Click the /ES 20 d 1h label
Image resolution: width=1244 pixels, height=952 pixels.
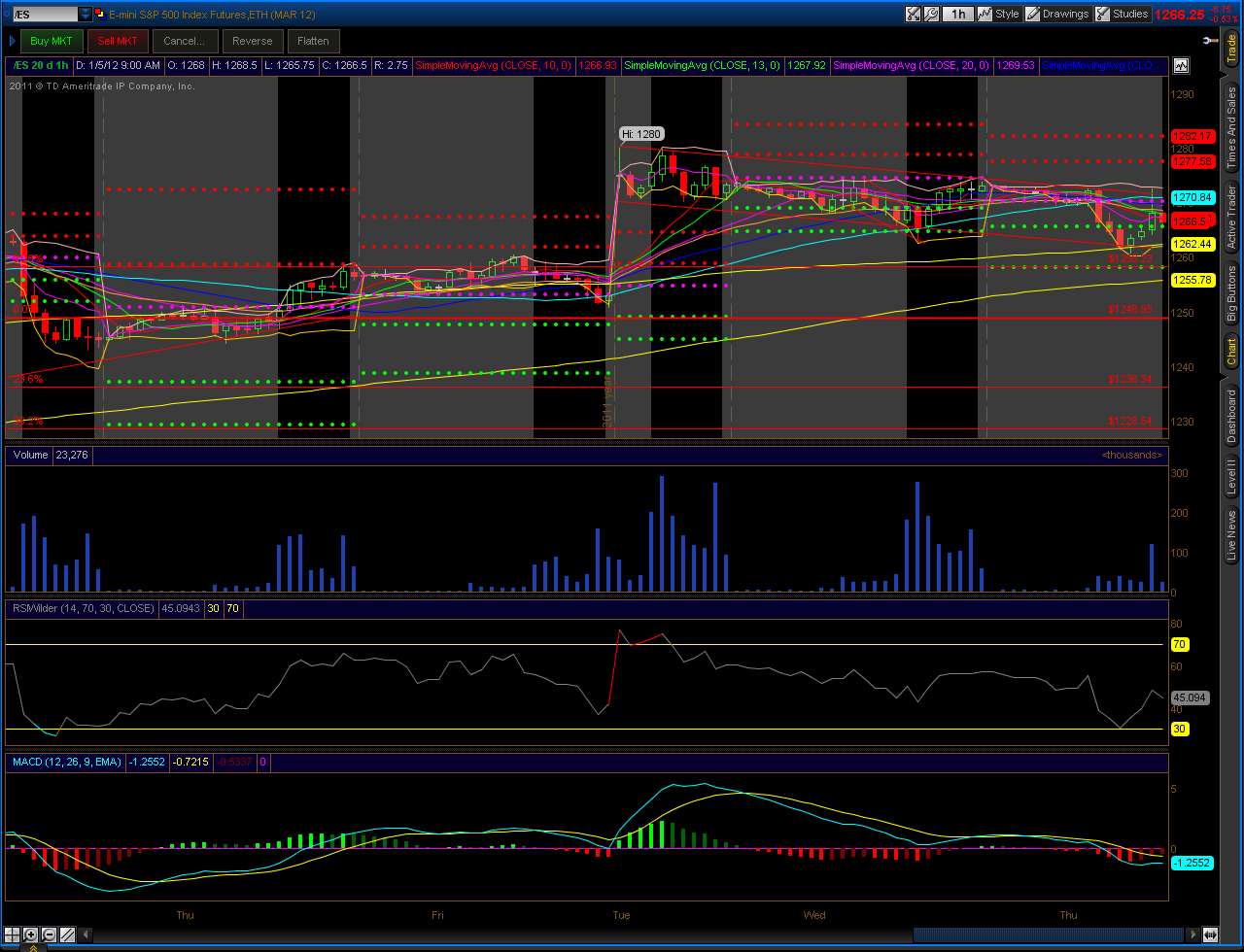click(x=40, y=66)
